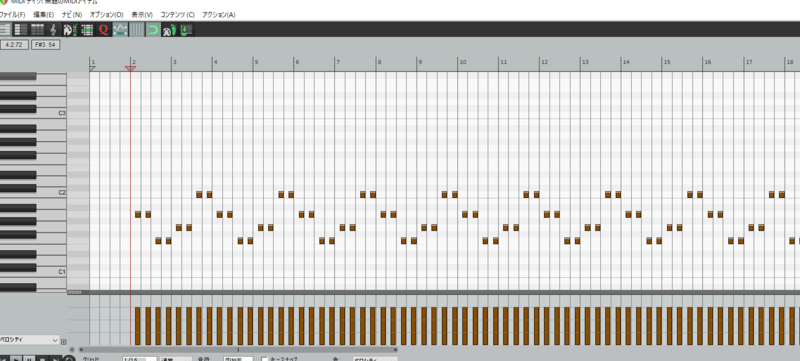Start playback with the play button
800x361 pixels.
[x=17, y=358]
